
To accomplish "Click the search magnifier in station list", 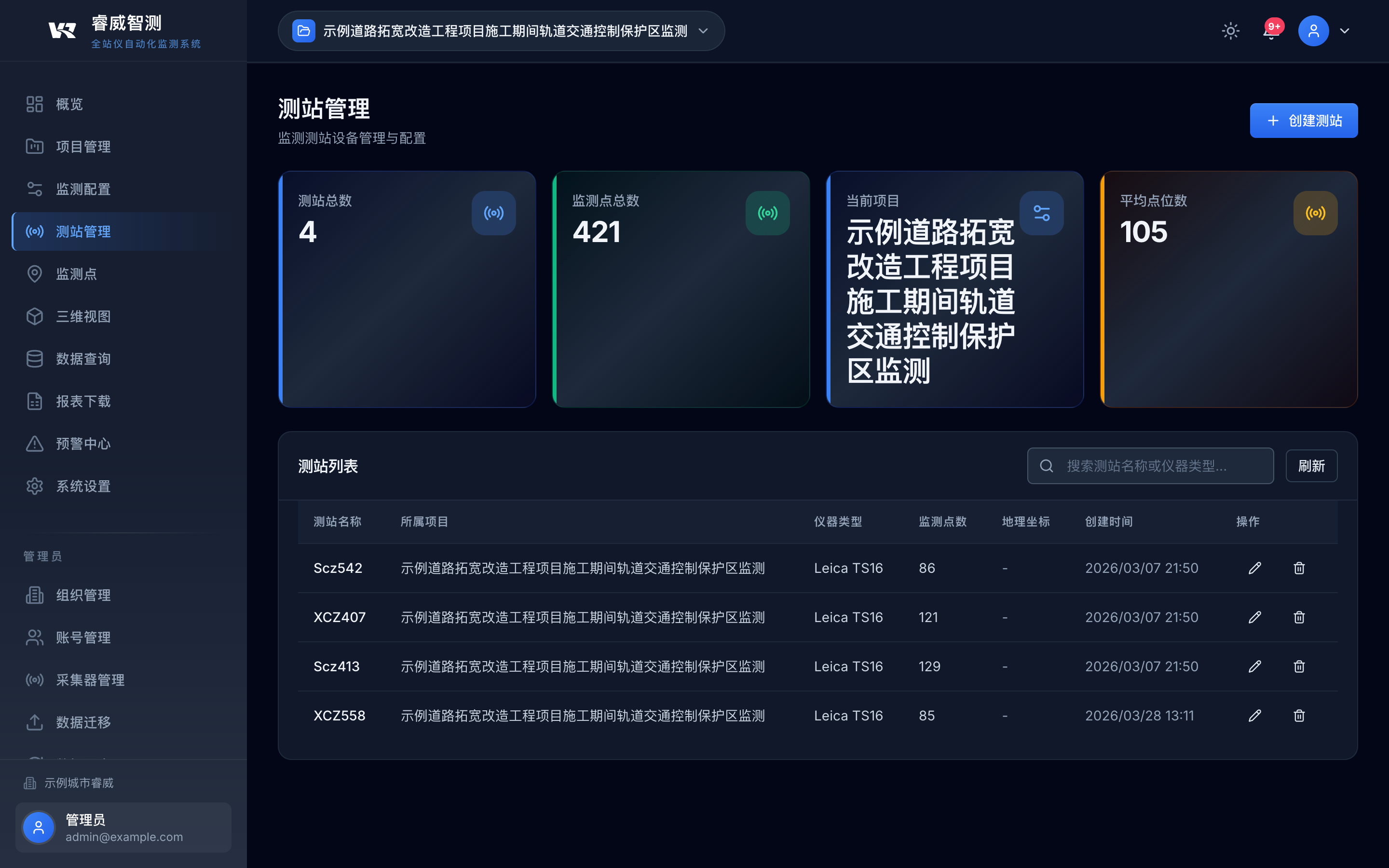I will click(1047, 465).
